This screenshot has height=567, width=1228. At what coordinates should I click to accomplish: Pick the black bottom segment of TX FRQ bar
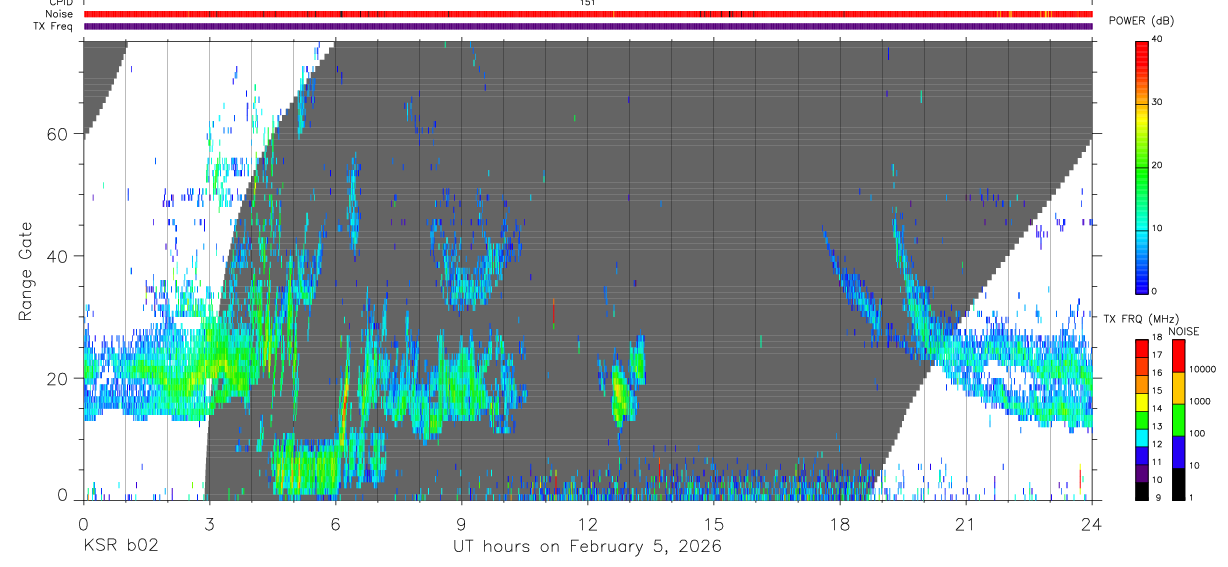tap(1142, 490)
